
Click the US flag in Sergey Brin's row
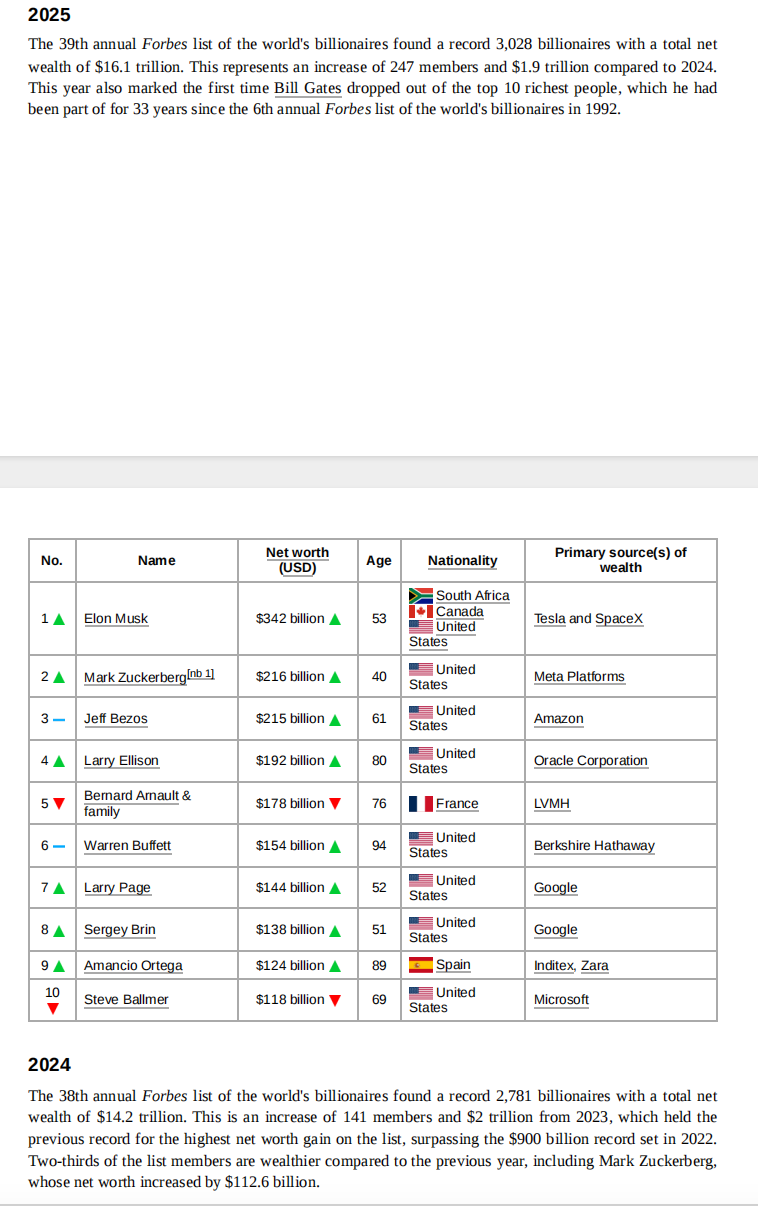point(421,922)
